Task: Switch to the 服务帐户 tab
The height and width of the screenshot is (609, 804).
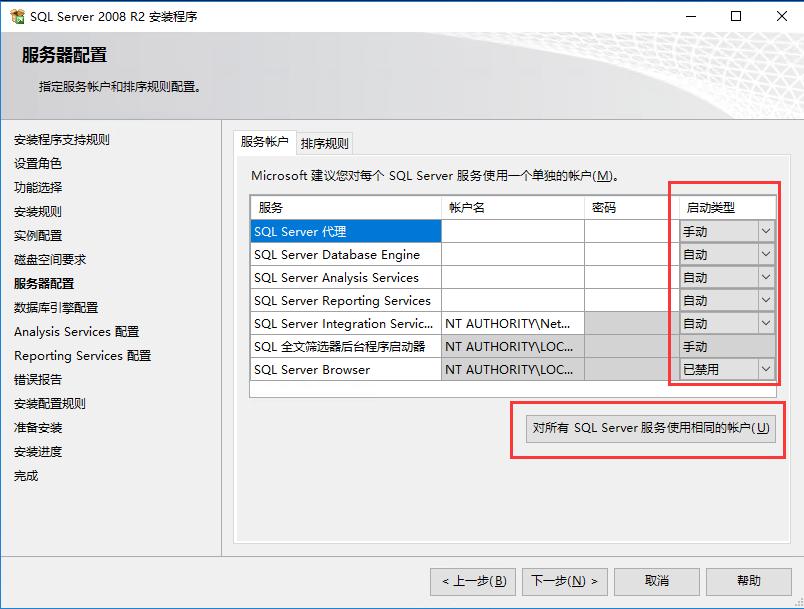Action: pyautogui.click(x=269, y=142)
